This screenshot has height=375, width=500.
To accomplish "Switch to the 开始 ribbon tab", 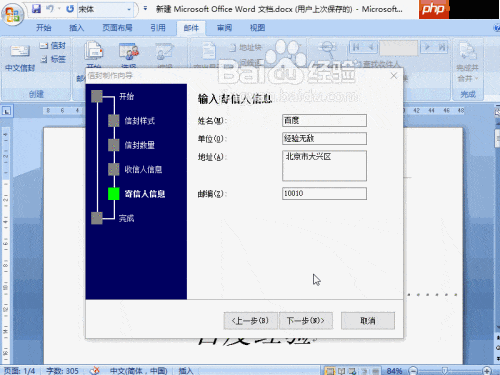I will coord(44,28).
